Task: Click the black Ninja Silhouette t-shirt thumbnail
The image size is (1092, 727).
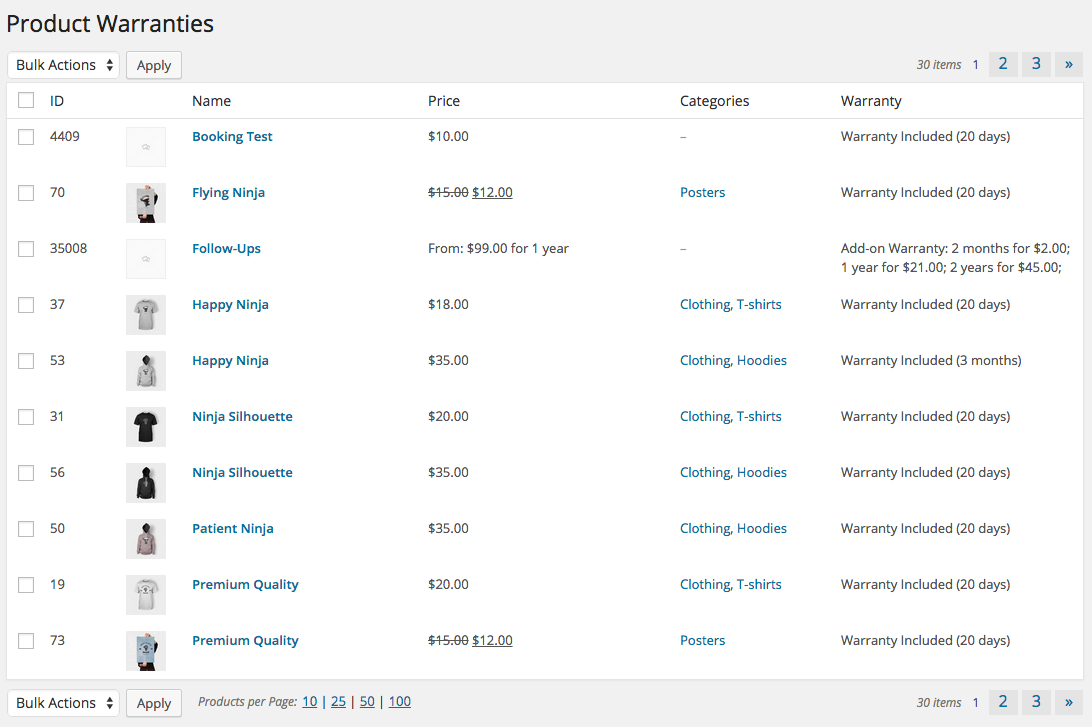Action: 145,427
